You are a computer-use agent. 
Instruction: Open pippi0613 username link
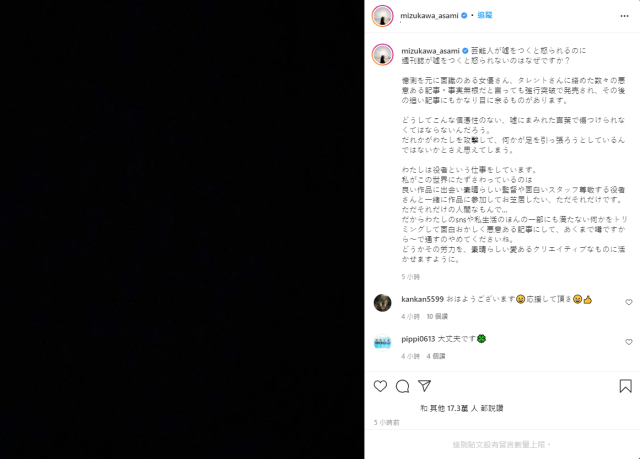418,339
